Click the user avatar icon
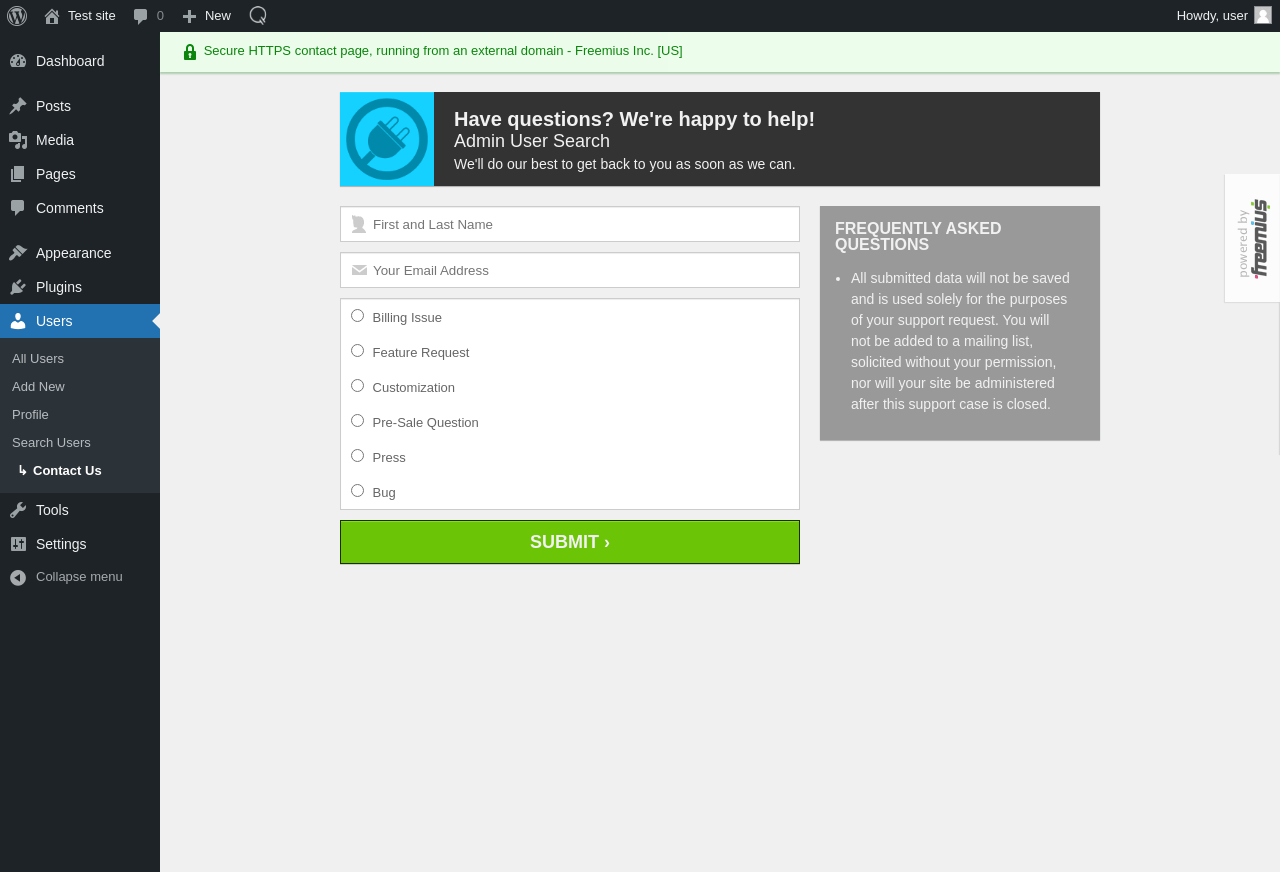Screen dimensions: 1280x872 click(1263, 15)
